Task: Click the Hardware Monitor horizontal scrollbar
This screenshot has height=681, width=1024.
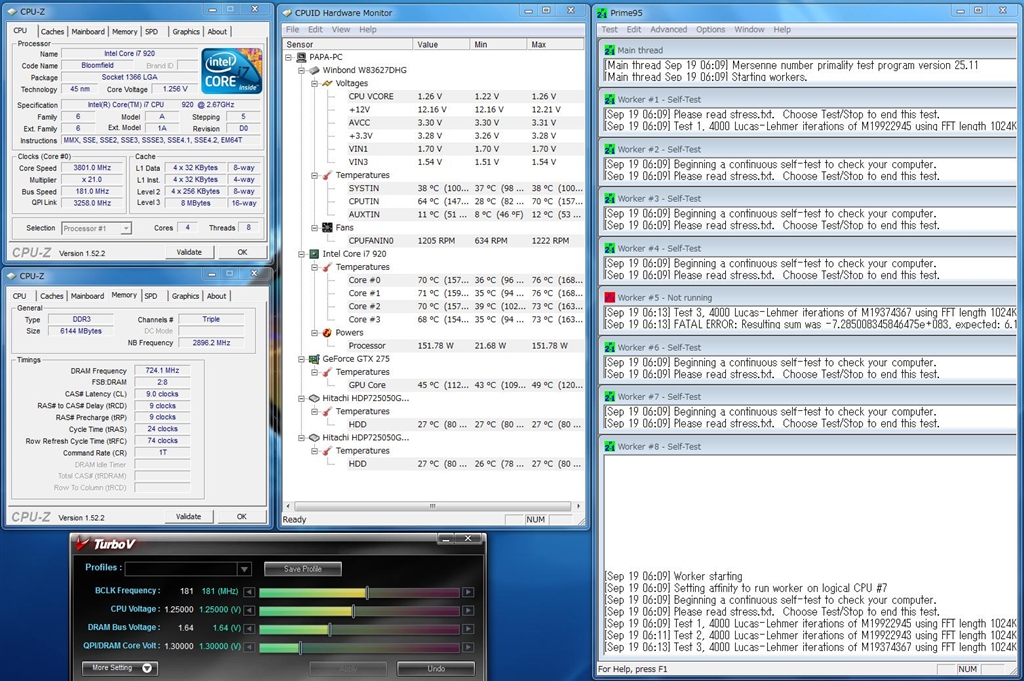Action: (430, 507)
